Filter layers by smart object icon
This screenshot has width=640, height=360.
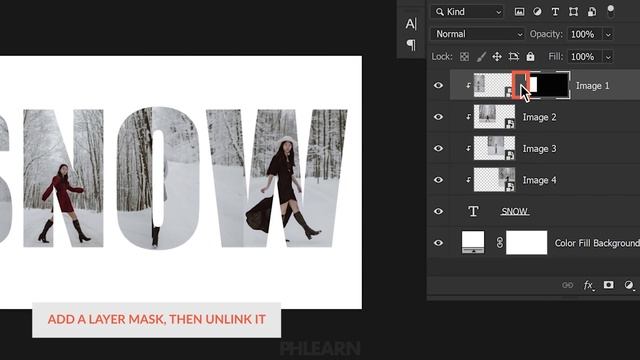click(592, 12)
